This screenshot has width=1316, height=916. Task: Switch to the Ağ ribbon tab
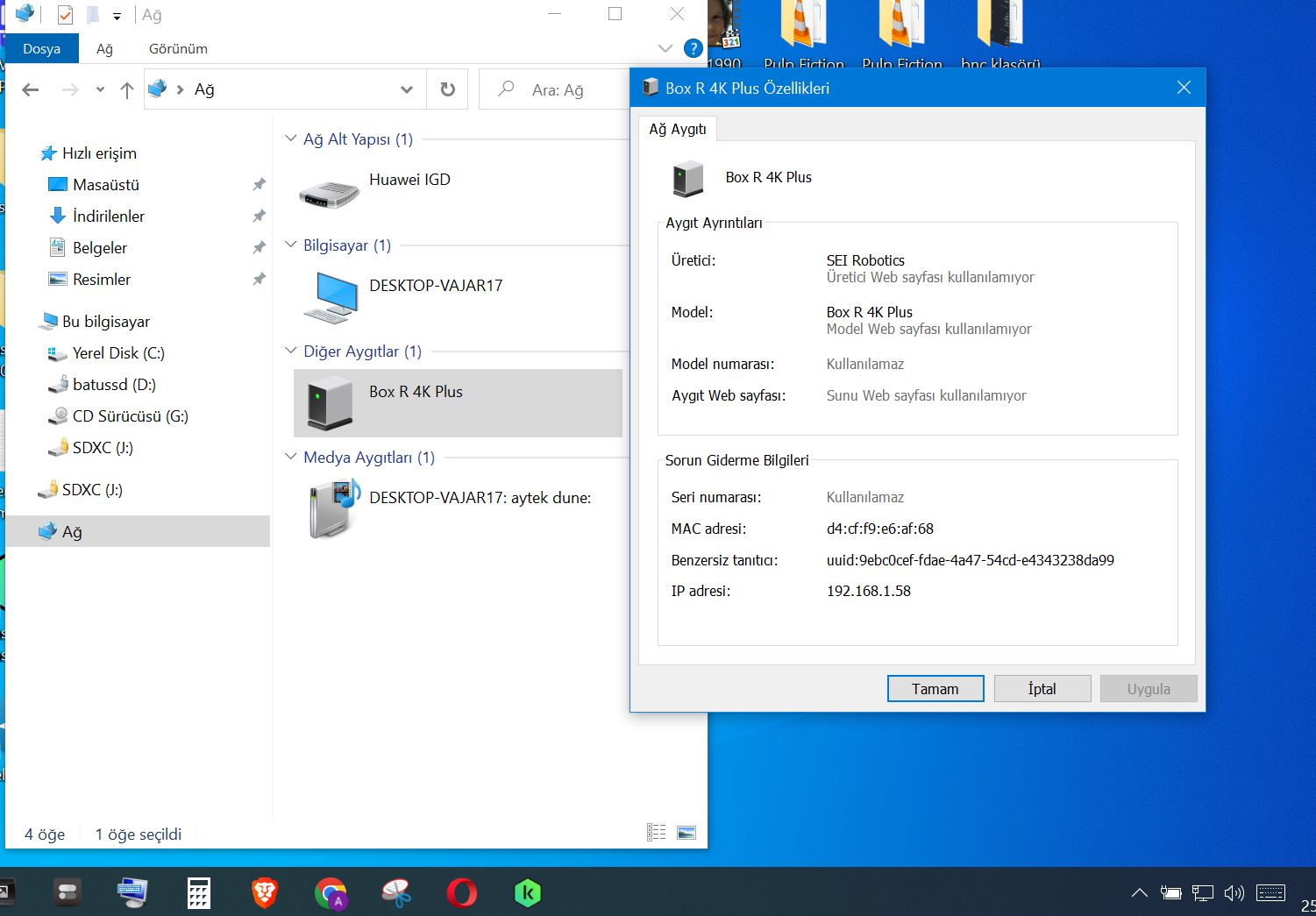point(104,49)
